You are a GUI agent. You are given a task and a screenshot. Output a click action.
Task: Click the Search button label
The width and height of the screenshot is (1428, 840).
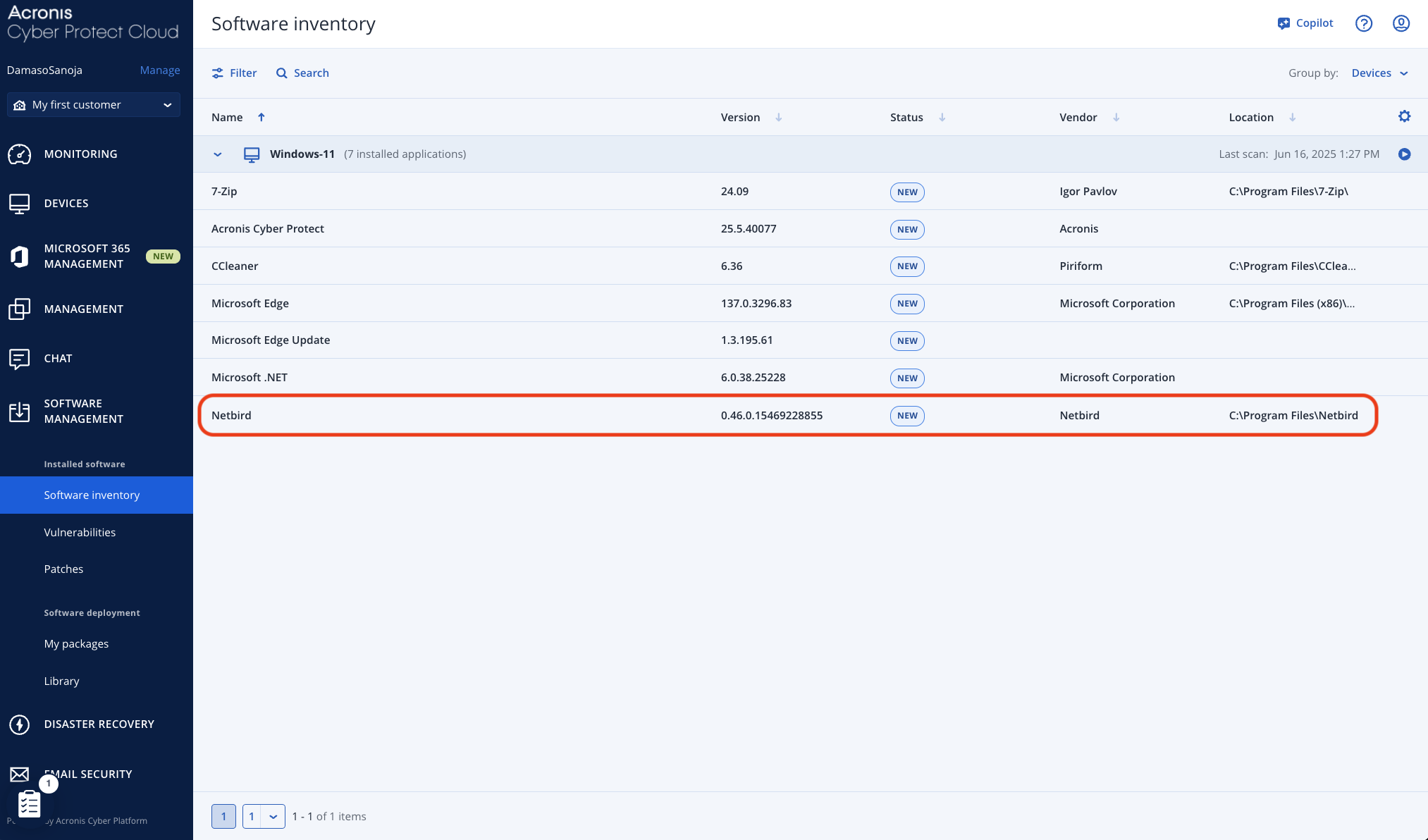tap(312, 73)
